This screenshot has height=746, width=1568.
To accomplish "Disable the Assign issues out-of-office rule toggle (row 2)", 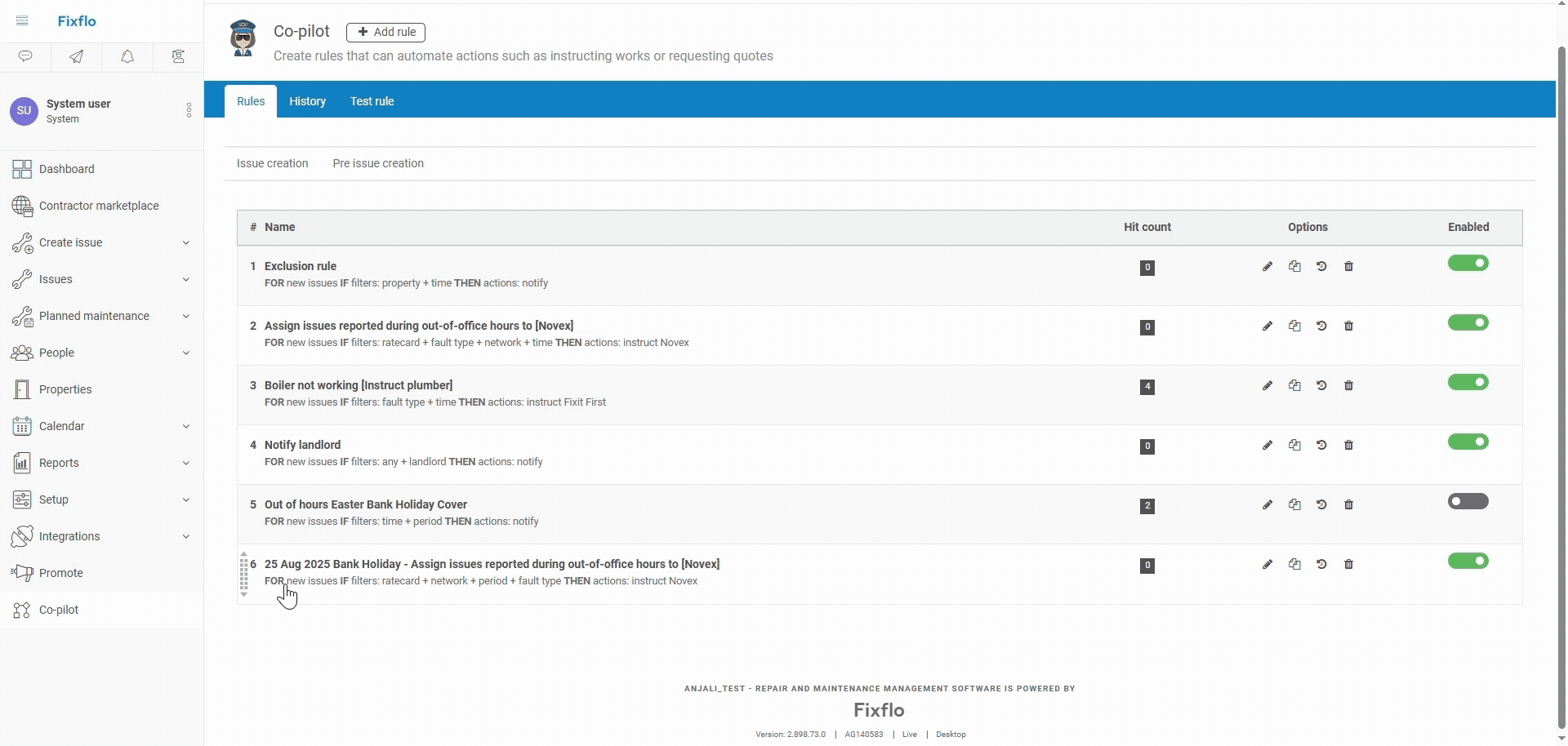I will [x=1468, y=322].
